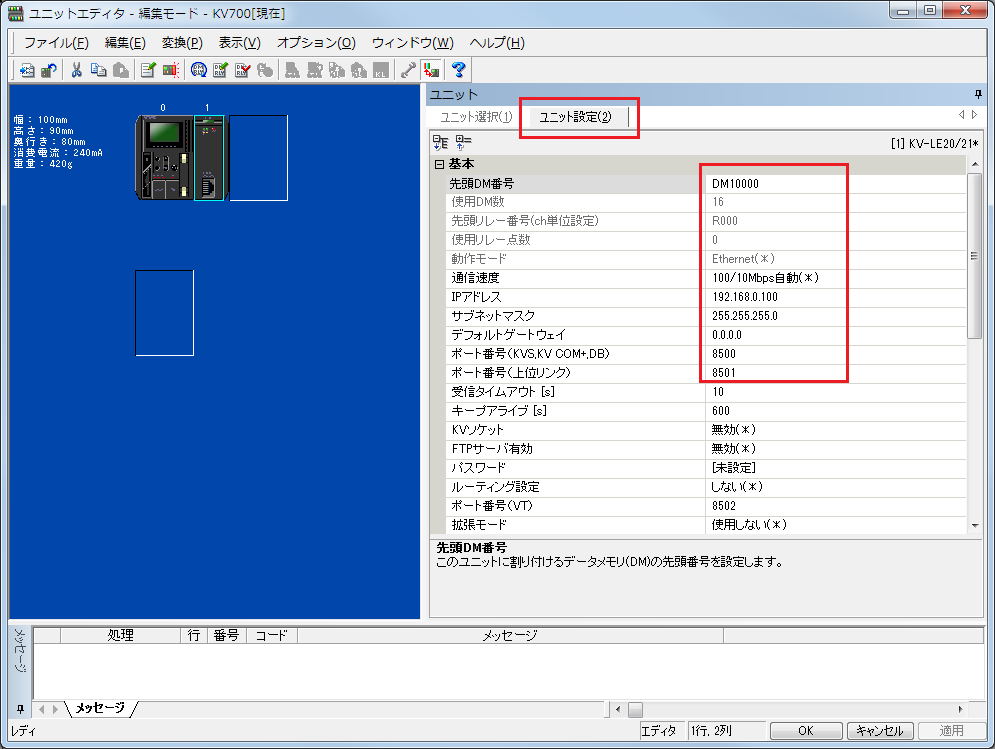Select the unit editing icon on the toolbar

(148, 70)
